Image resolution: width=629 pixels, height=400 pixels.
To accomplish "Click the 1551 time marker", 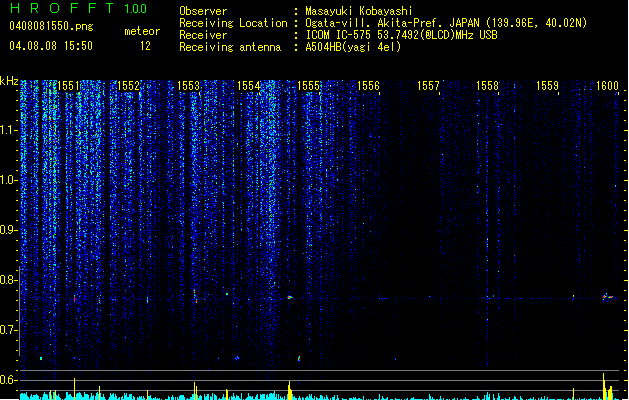I will coord(68,86).
